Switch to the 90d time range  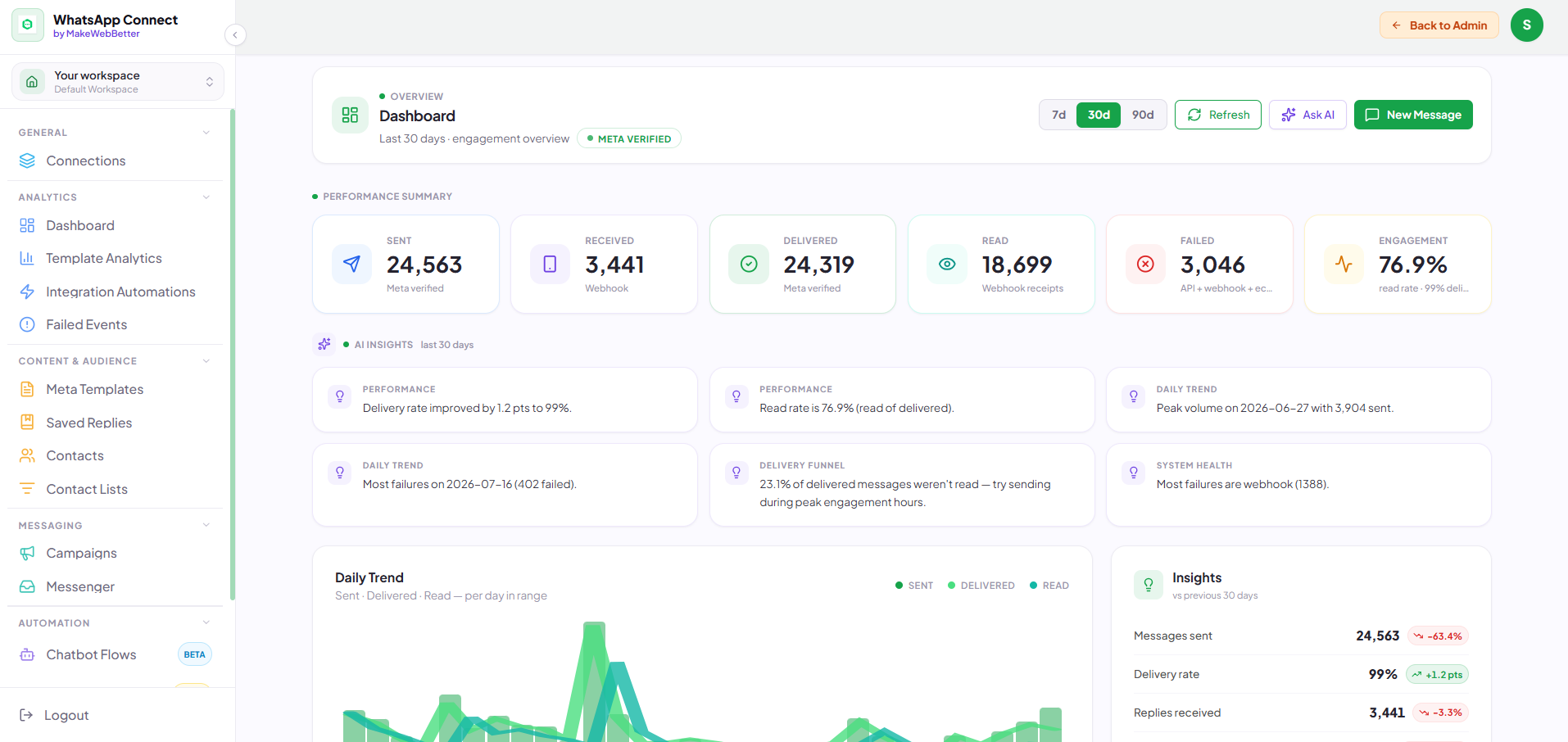(1143, 115)
